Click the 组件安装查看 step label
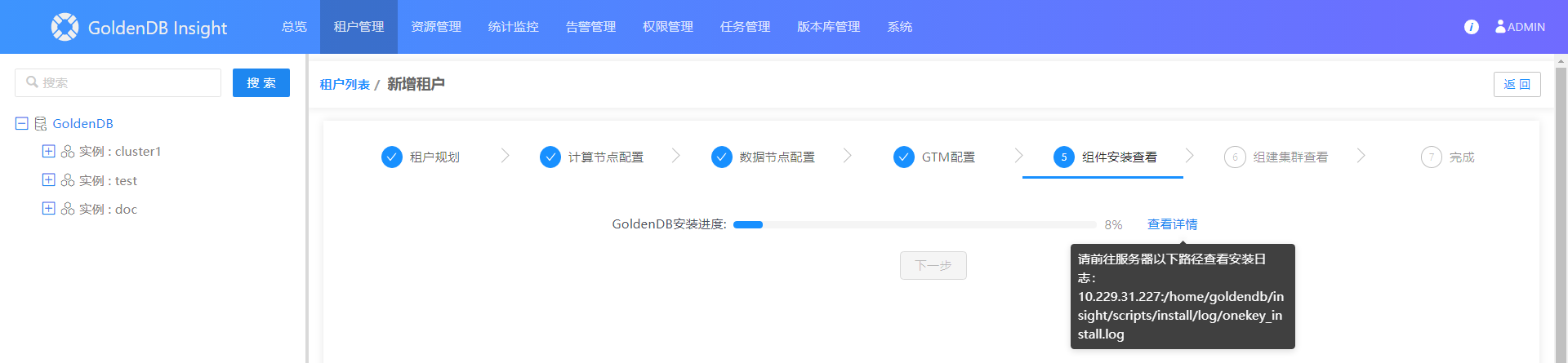The width and height of the screenshot is (1568, 363). tap(1120, 157)
